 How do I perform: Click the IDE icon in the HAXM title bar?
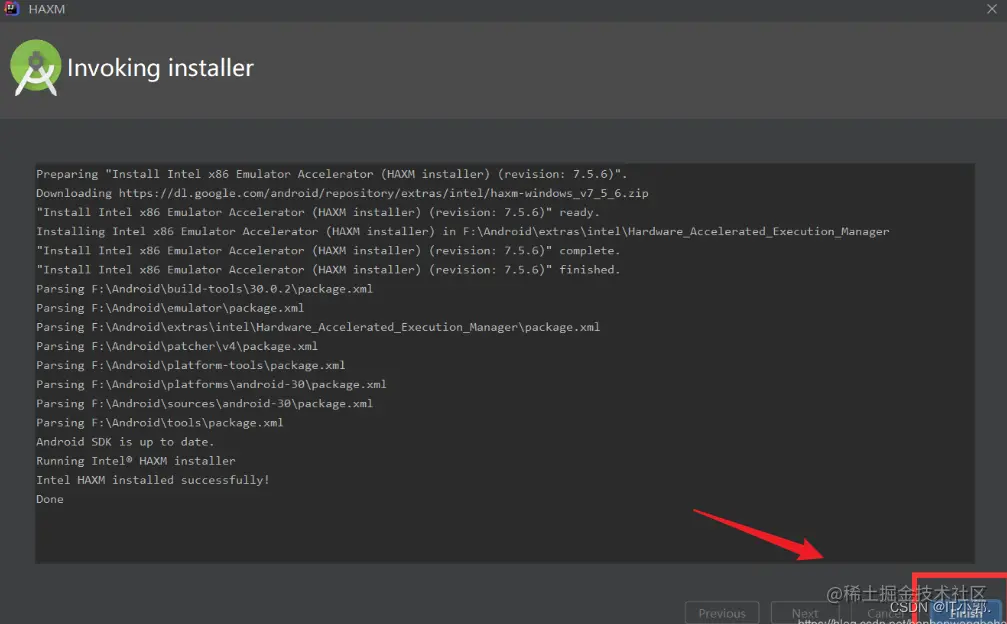pos(11,8)
